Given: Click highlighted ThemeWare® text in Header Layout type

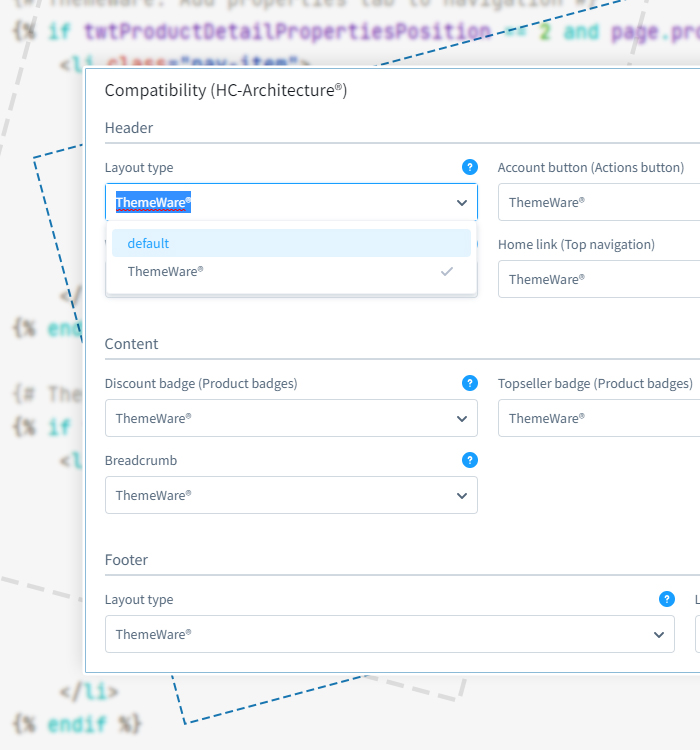Looking at the screenshot, I should coord(153,202).
